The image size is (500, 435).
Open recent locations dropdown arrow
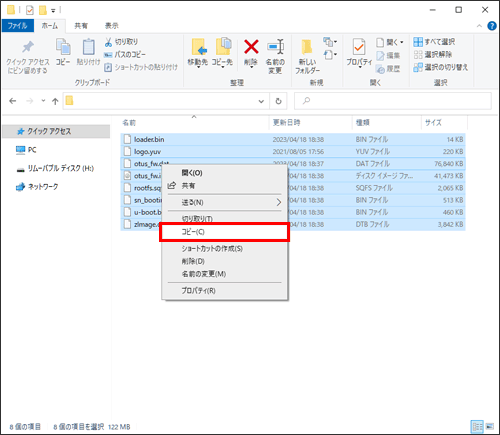[x=43, y=101]
